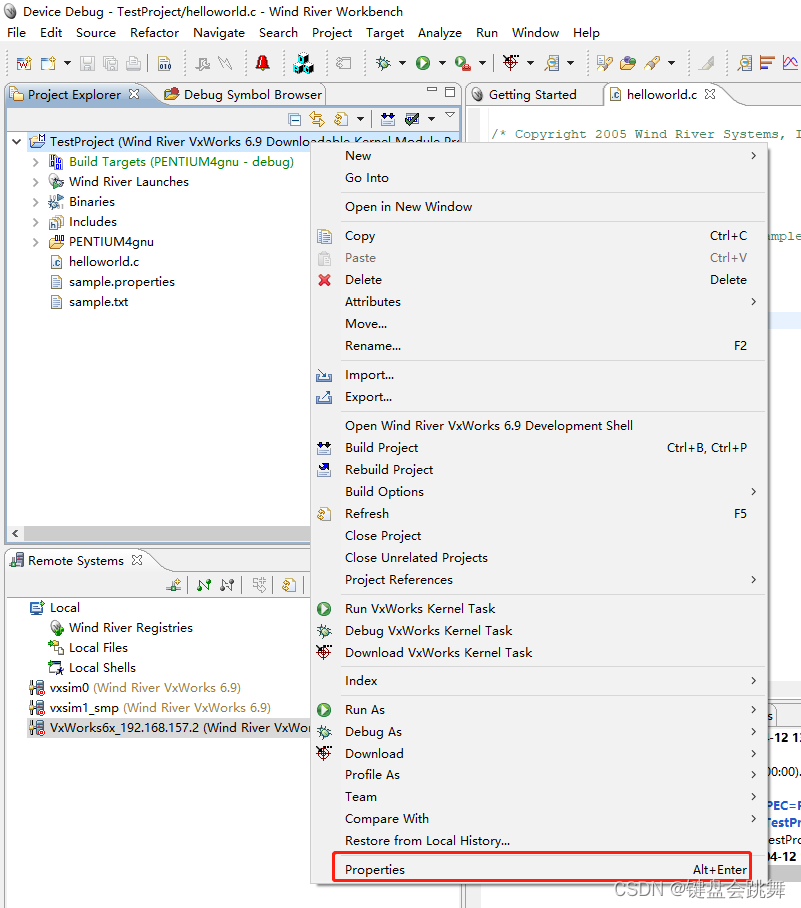Collapse All items in Project Explorer
801x908 pixels.
[294, 118]
